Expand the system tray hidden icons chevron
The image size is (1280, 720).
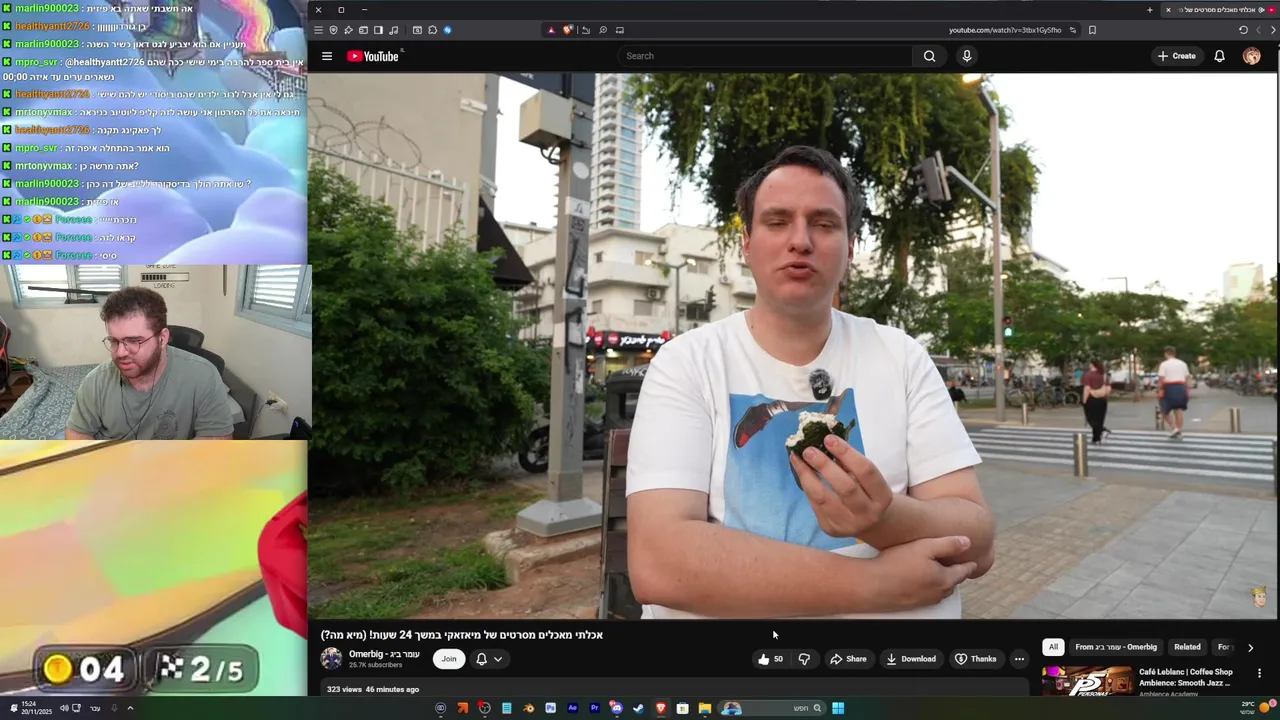coord(130,708)
